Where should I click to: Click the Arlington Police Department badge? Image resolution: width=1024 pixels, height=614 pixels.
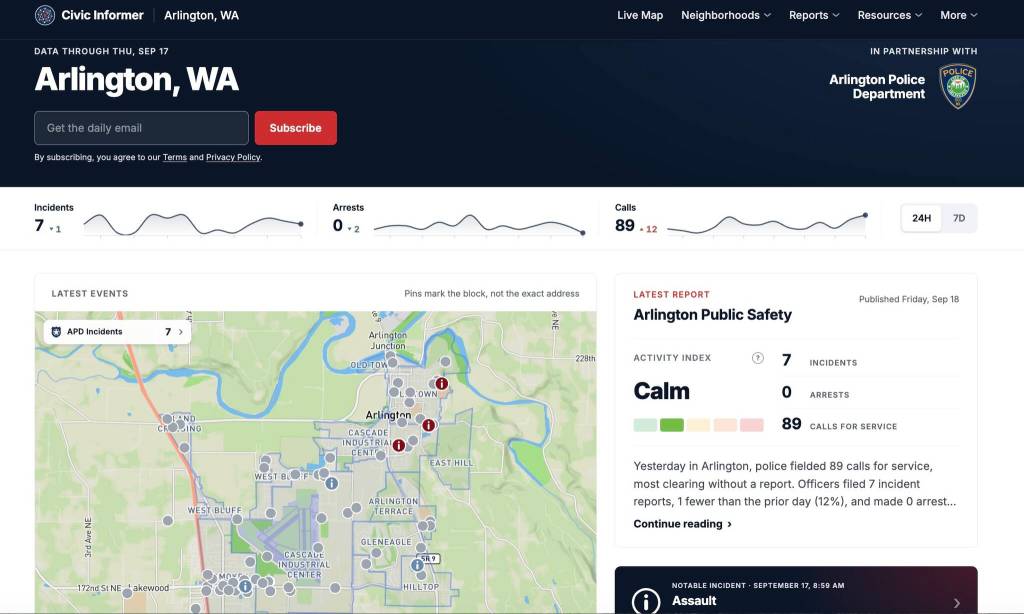point(957,86)
